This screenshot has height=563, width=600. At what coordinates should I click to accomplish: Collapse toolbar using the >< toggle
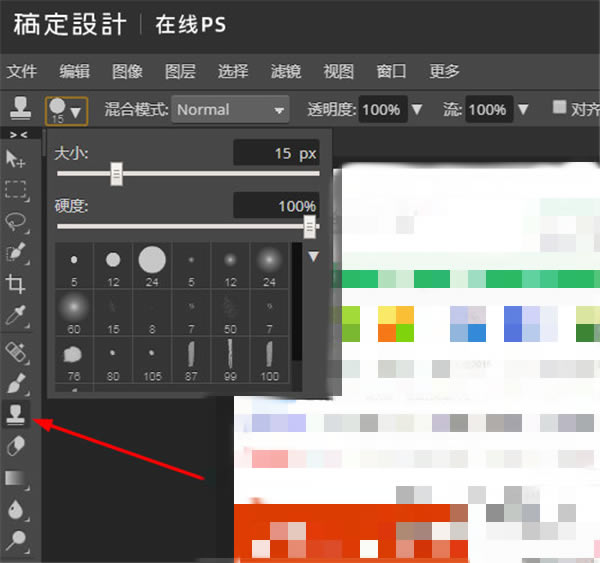coord(19,135)
